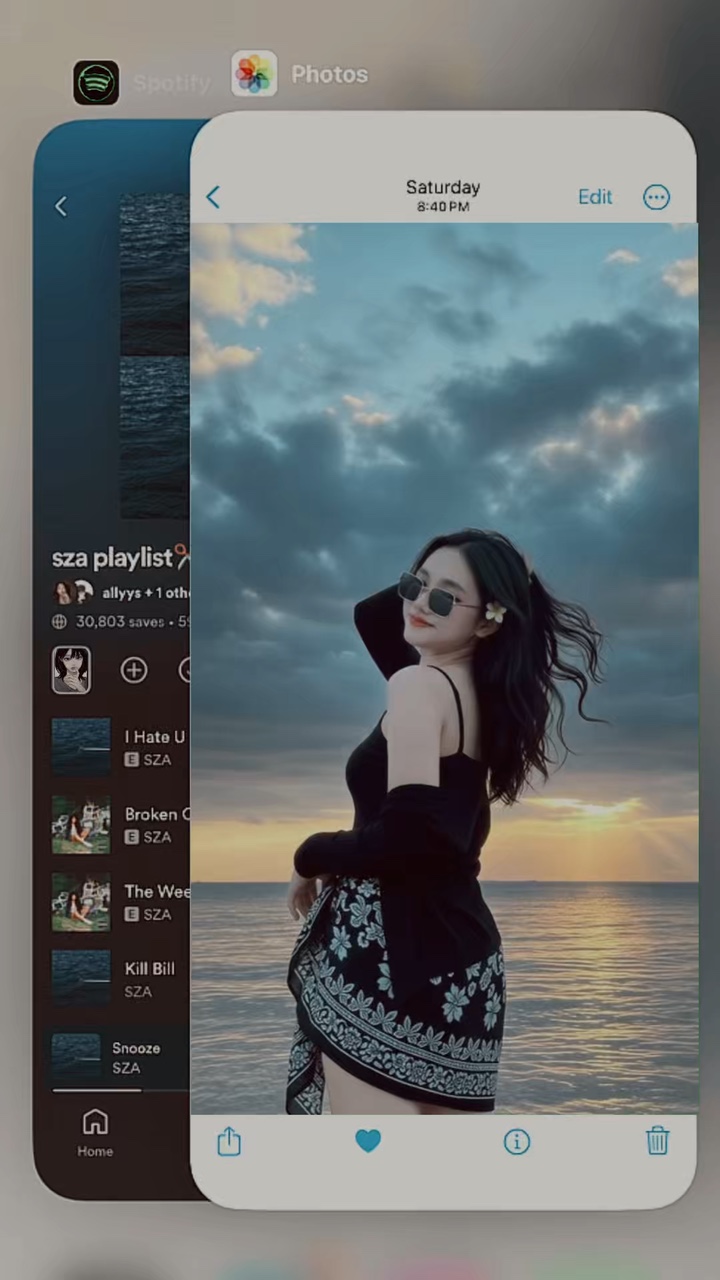Tap the Spotify playlist header ocean cover

pyautogui.click(x=155, y=356)
